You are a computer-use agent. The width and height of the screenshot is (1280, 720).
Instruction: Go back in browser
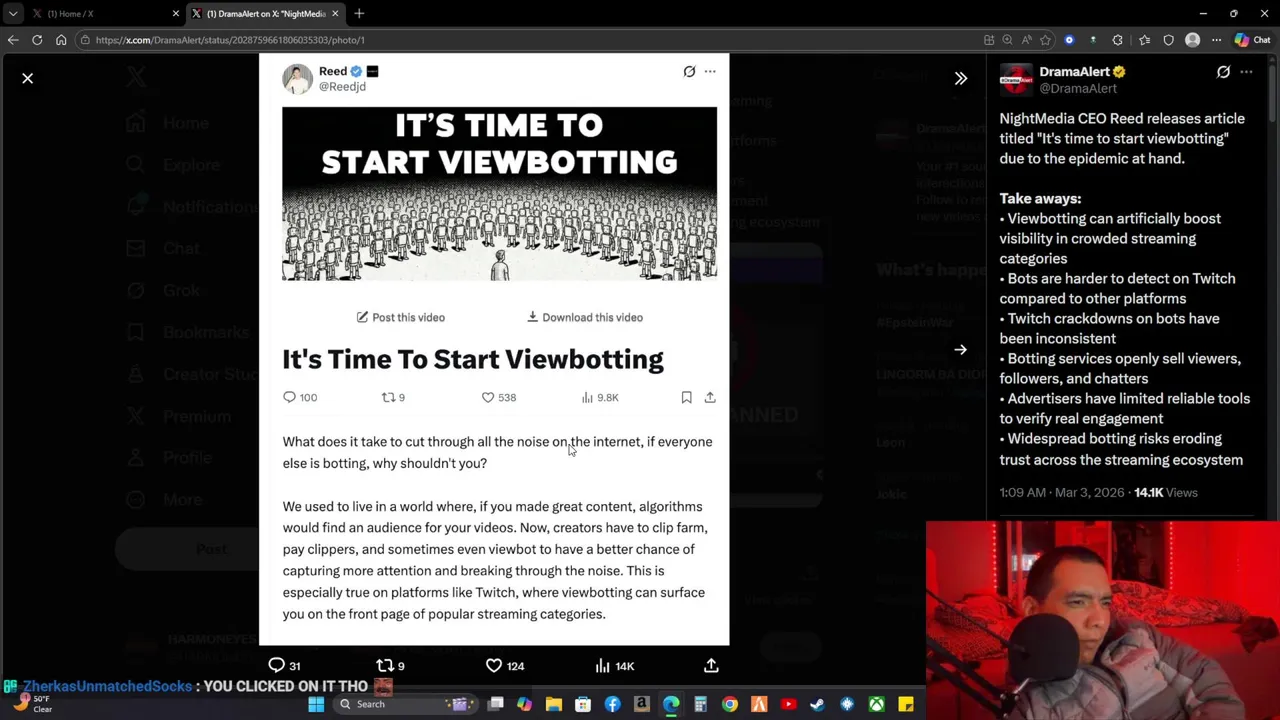click(x=13, y=40)
